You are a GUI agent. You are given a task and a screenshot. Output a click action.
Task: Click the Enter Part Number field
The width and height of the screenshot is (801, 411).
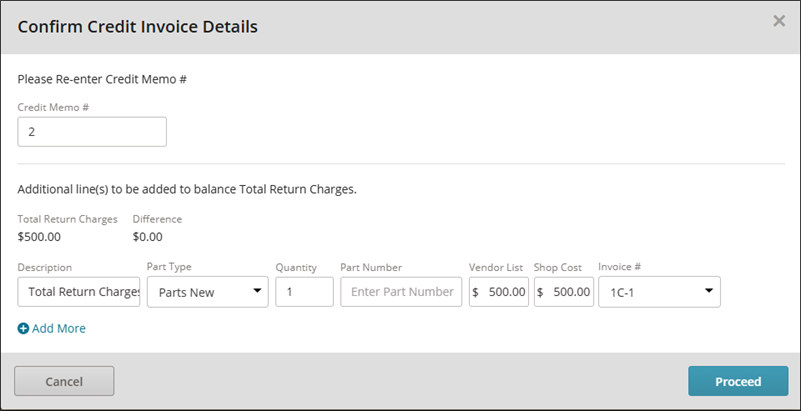[401, 292]
